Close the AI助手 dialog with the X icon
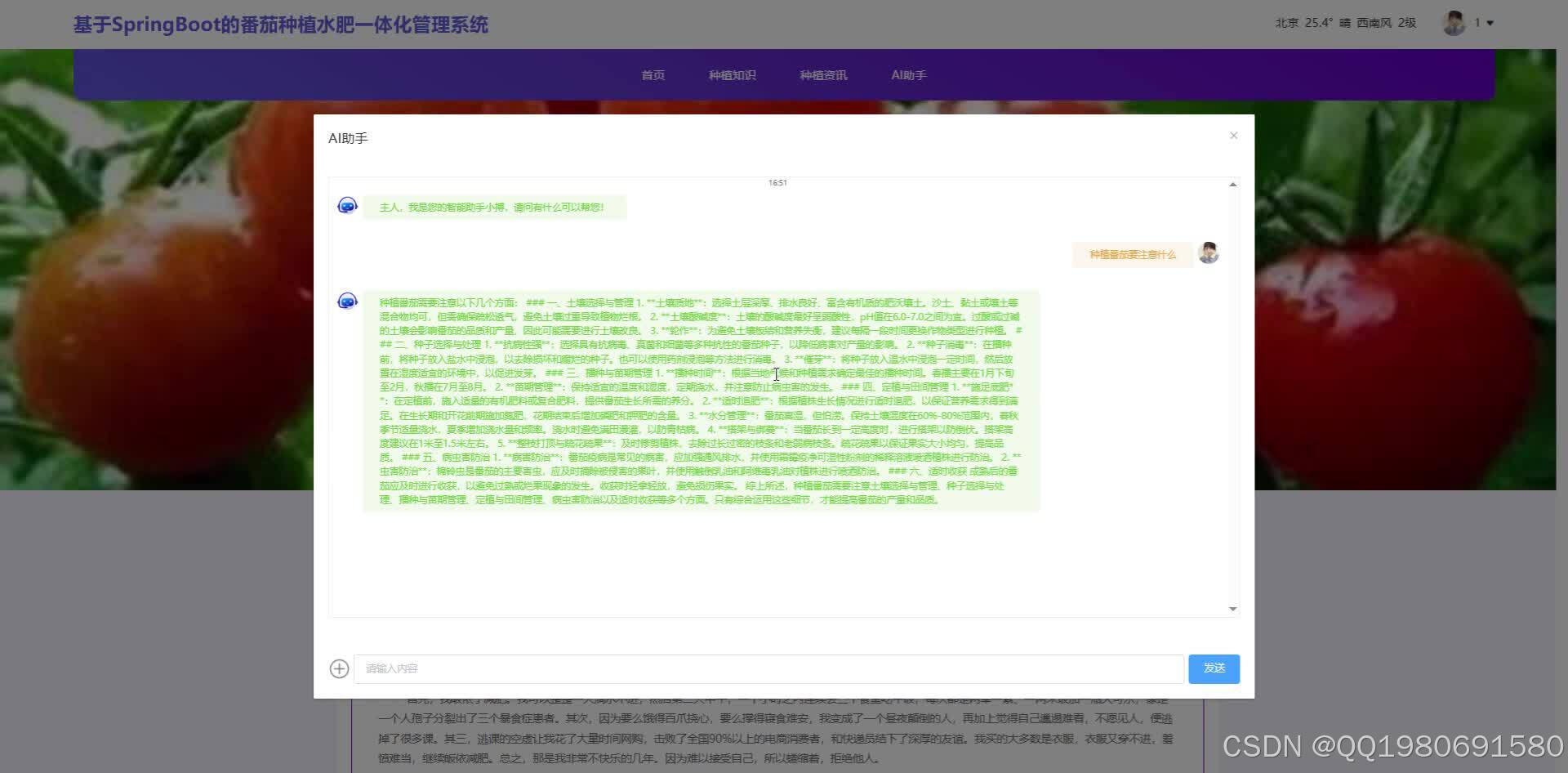 pyautogui.click(x=1233, y=136)
